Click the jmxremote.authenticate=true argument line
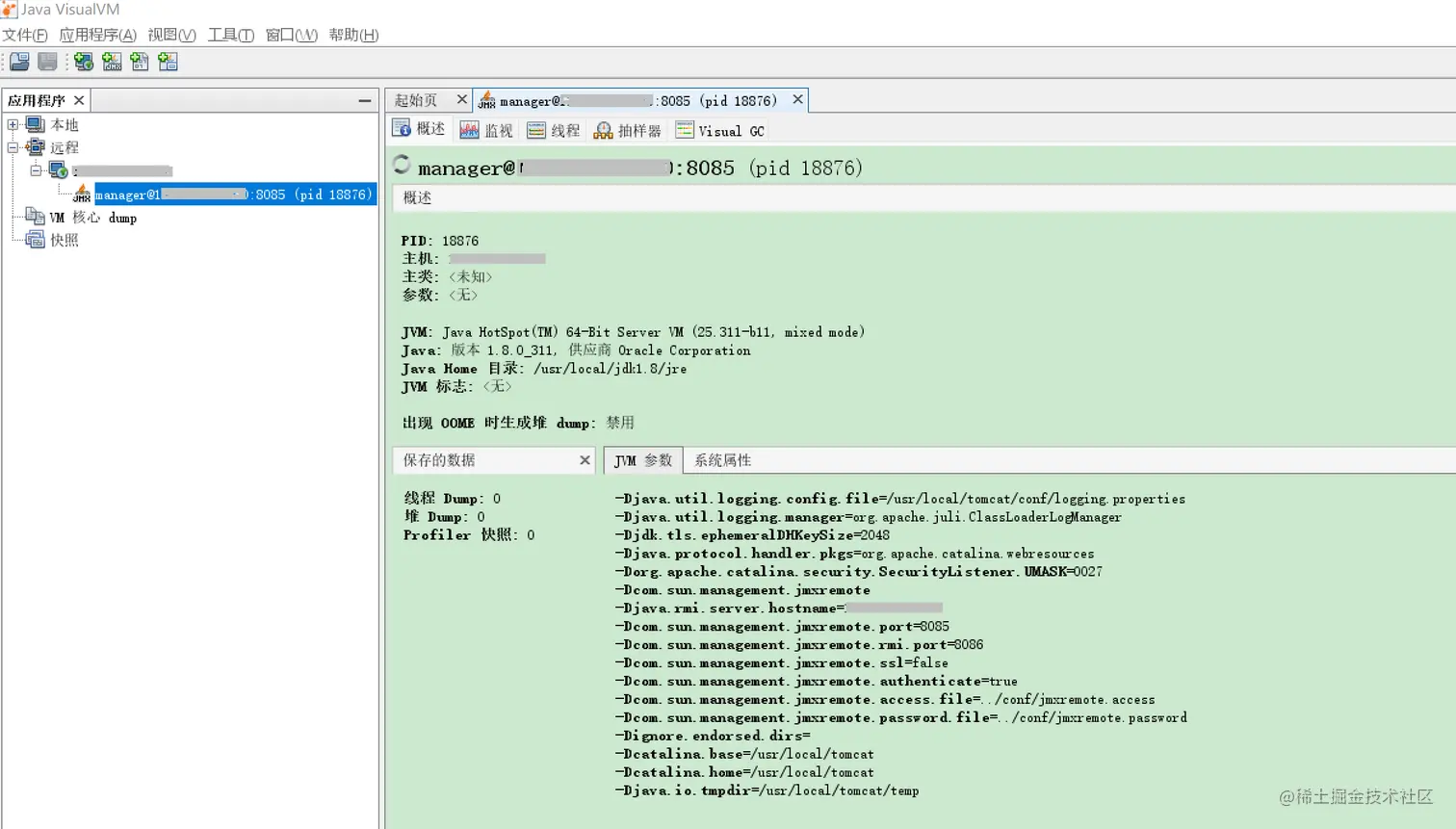This screenshot has height=829, width=1456. (x=817, y=682)
